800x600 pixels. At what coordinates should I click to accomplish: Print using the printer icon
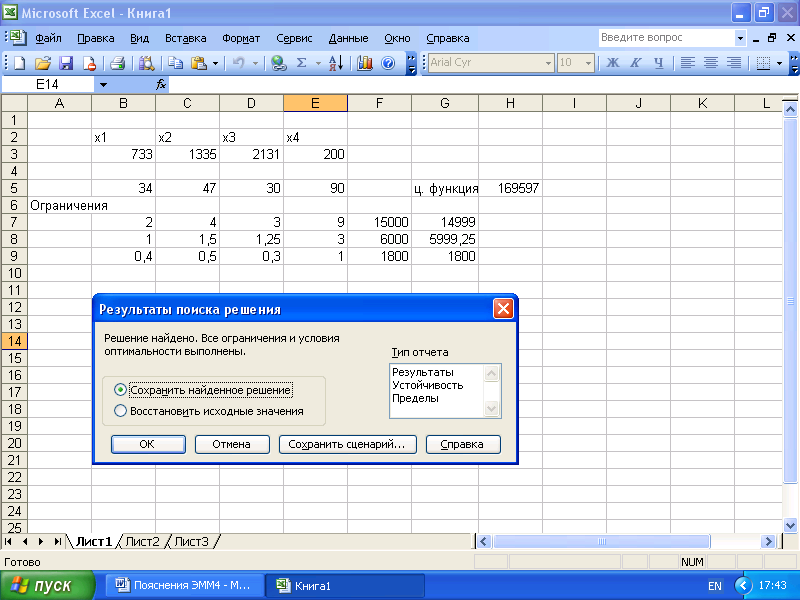point(118,63)
